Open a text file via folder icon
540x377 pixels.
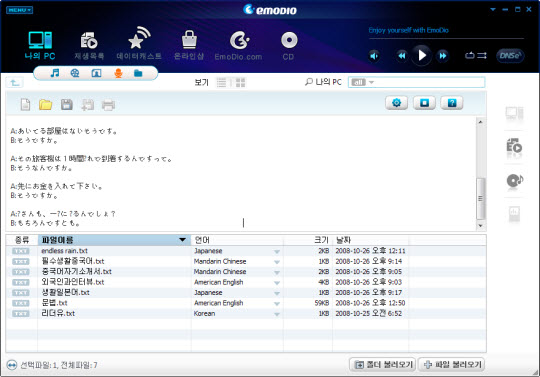45,105
